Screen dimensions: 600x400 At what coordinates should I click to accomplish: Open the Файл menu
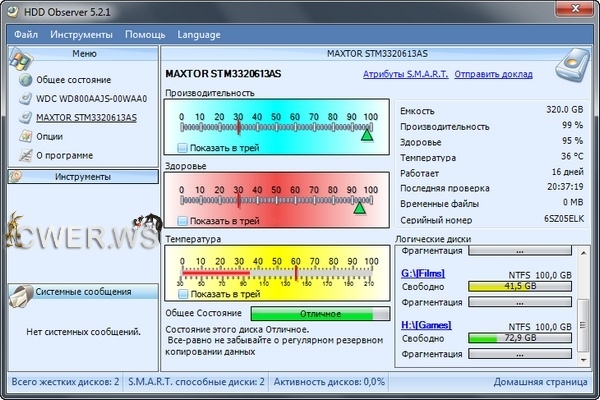coord(27,34)
